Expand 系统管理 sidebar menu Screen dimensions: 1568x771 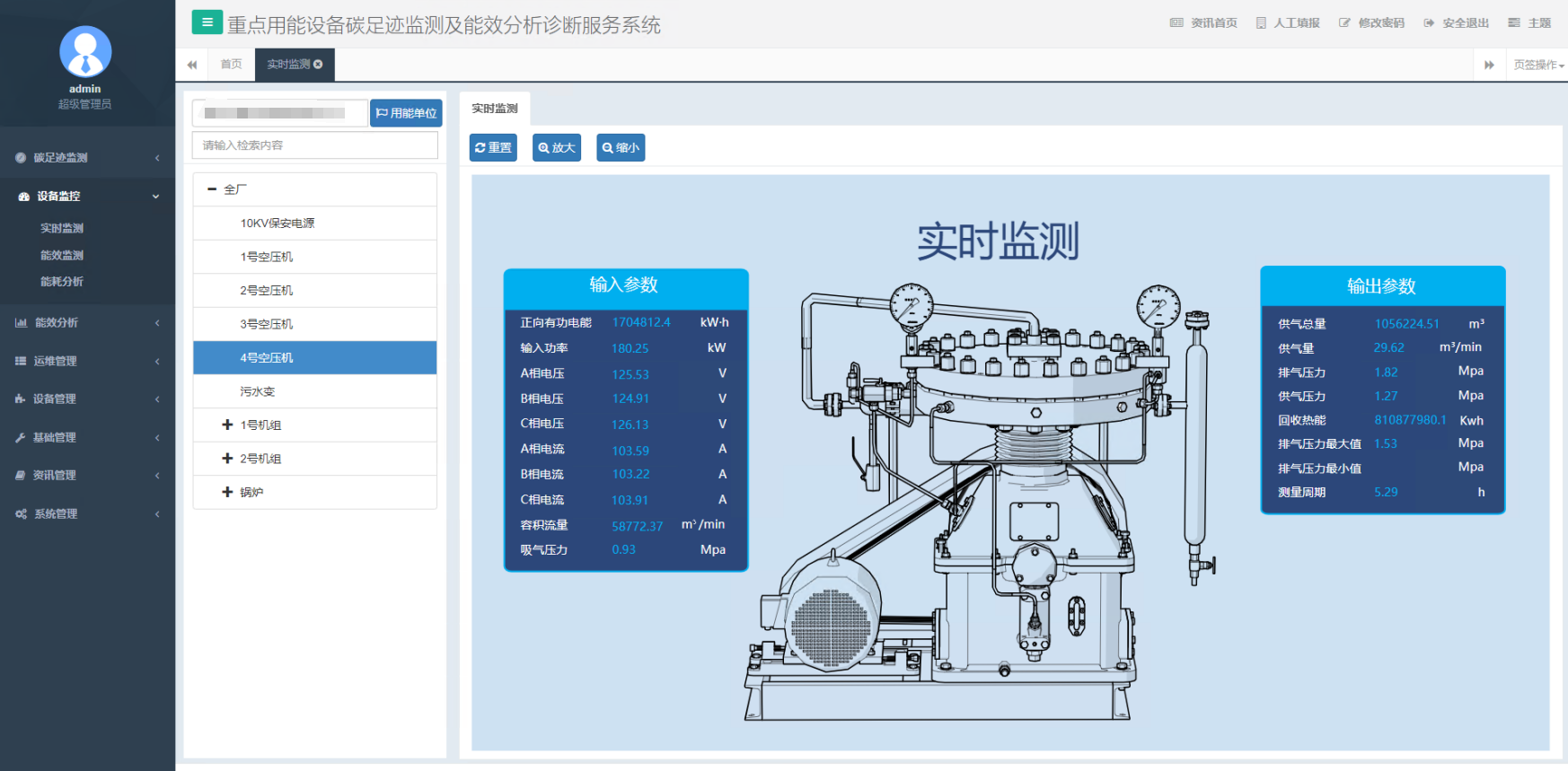(87, 514)
